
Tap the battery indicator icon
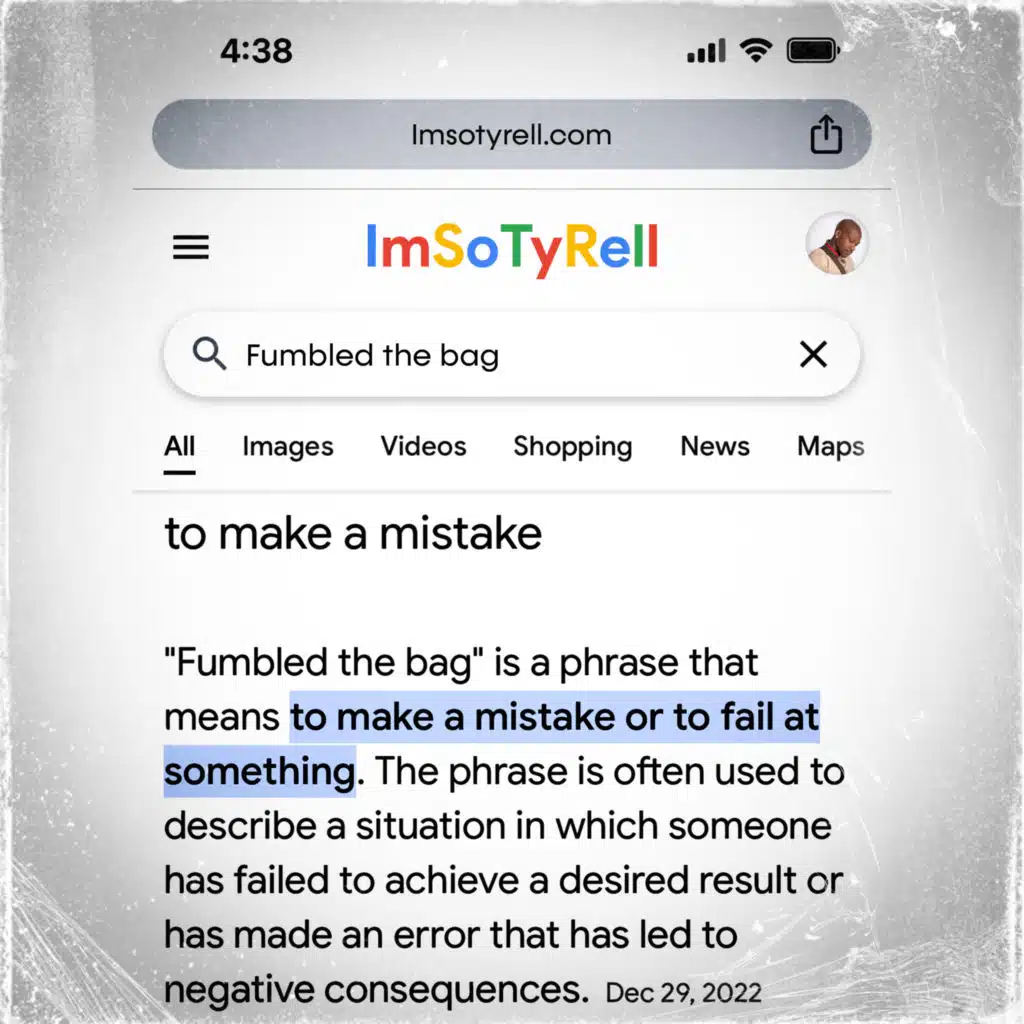pyautogui.click(x=813, y=50)
